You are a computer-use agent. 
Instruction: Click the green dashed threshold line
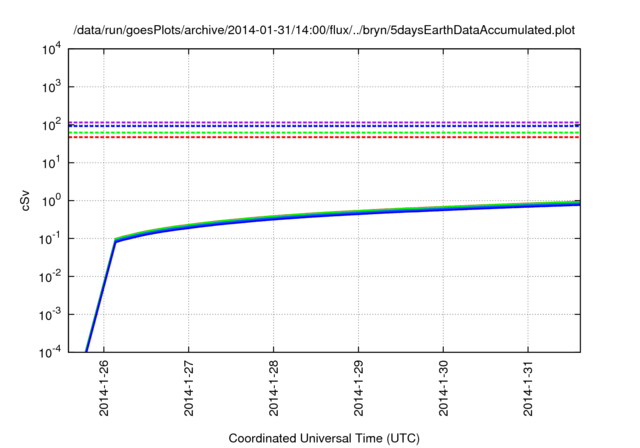click(324, 133)
